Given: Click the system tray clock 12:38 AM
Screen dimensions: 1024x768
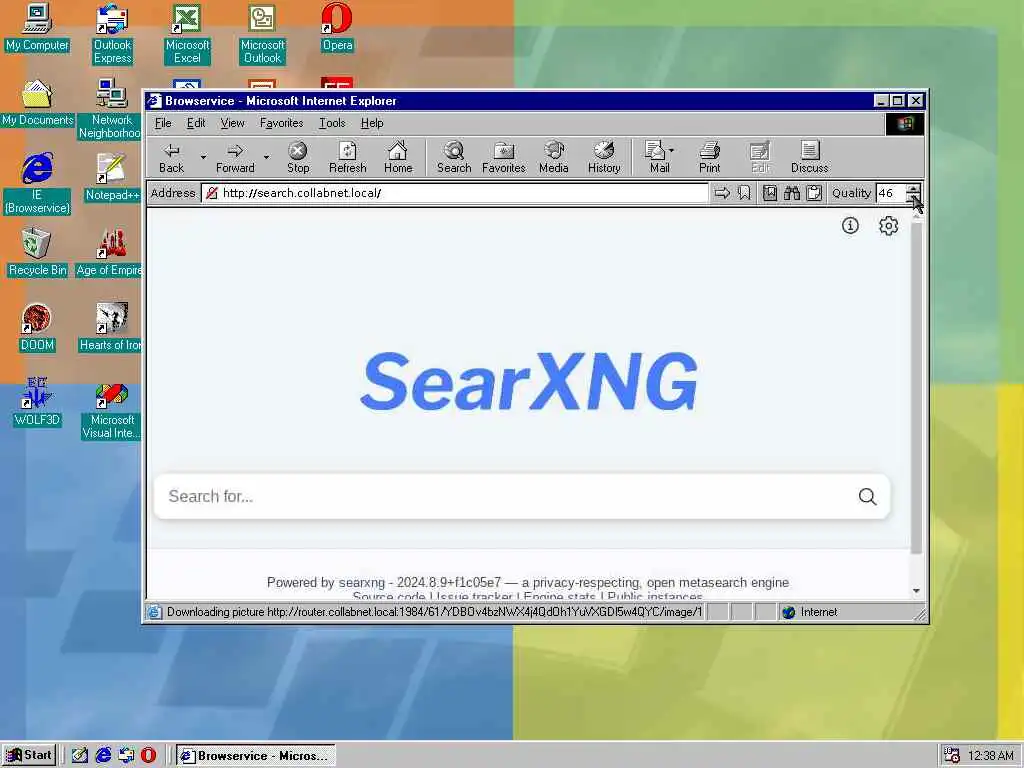Looking at the screenshot, I should (x=991, y=756).
